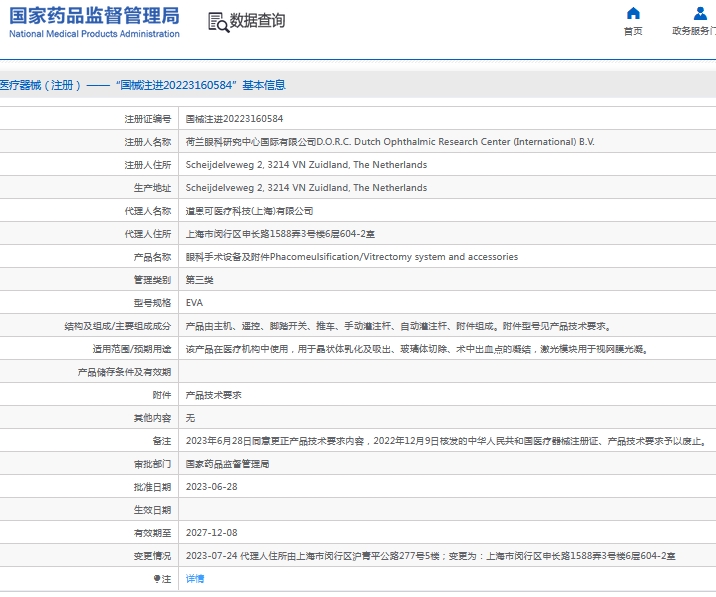Click the bullet icon beside 注
This screenshot has height=597, width=716.
tap(157, 579)
